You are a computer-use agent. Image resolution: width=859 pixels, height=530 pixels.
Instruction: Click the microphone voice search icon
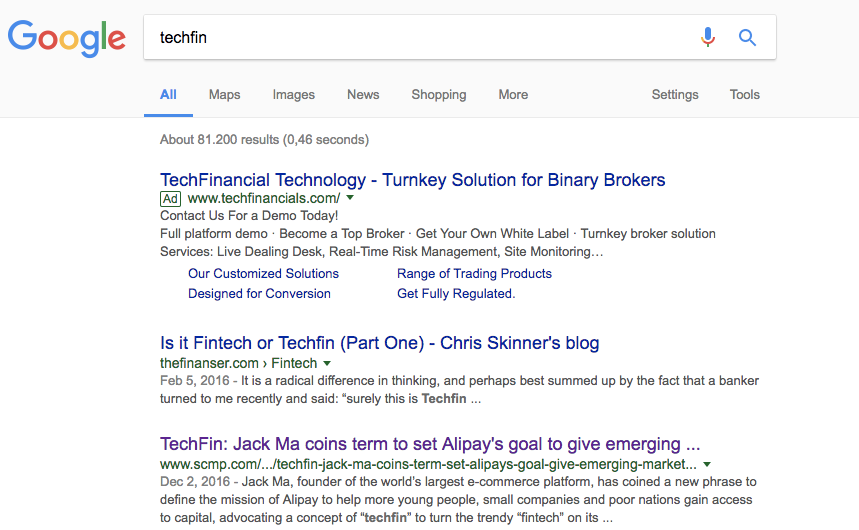click(x=708, y=38)
